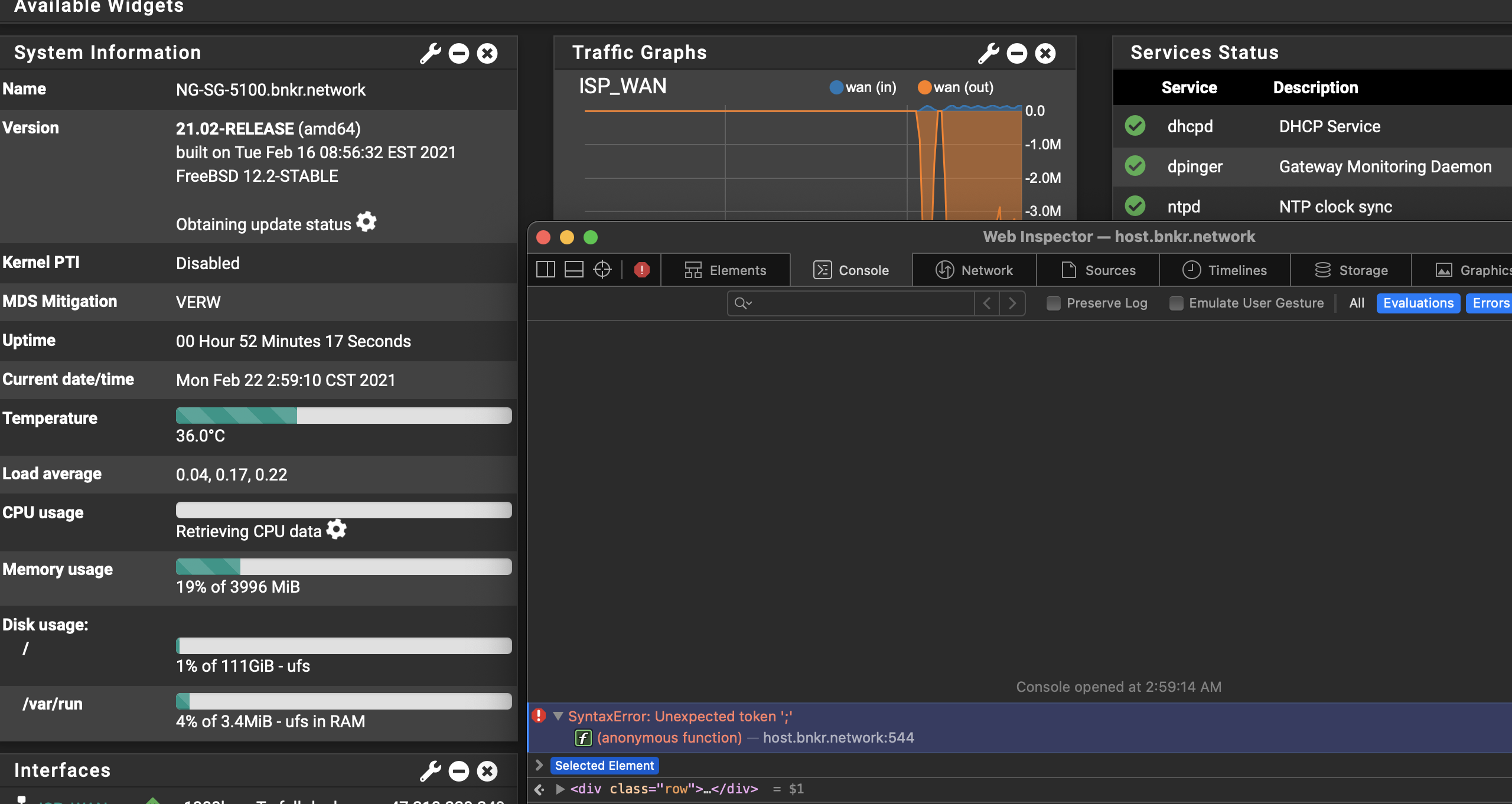The height and width of the screenshot is (804, 1512).
Task: Open System Information widget settings wrench
Action: [x=431, y=53]
